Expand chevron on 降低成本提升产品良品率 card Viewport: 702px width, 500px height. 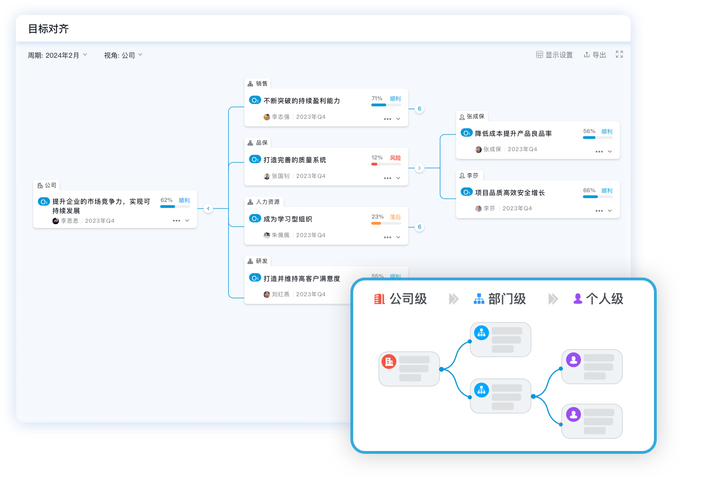[610, 152]
